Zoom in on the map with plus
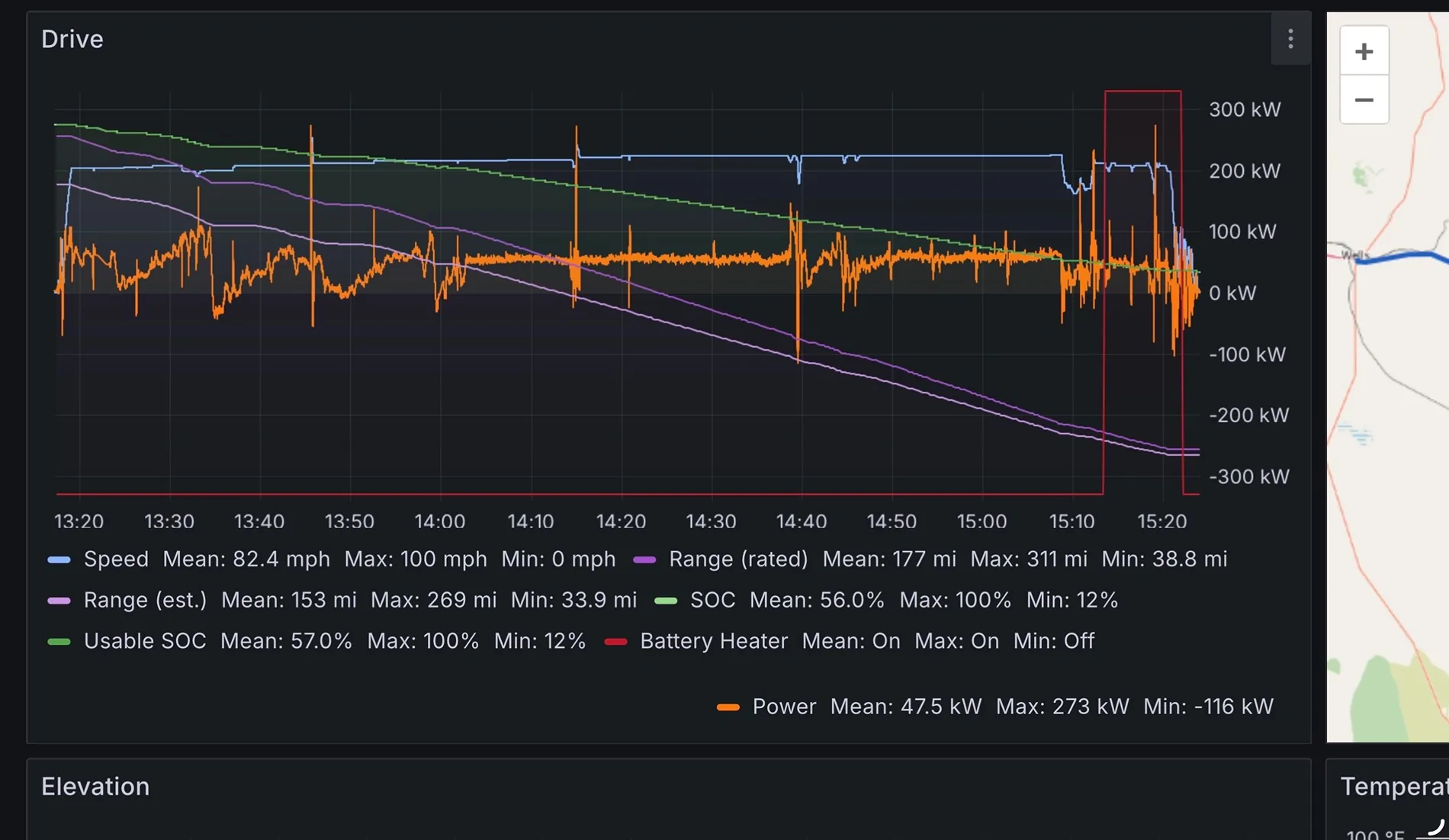This screenshot has width=1449, height=840. pos(1364,51)
